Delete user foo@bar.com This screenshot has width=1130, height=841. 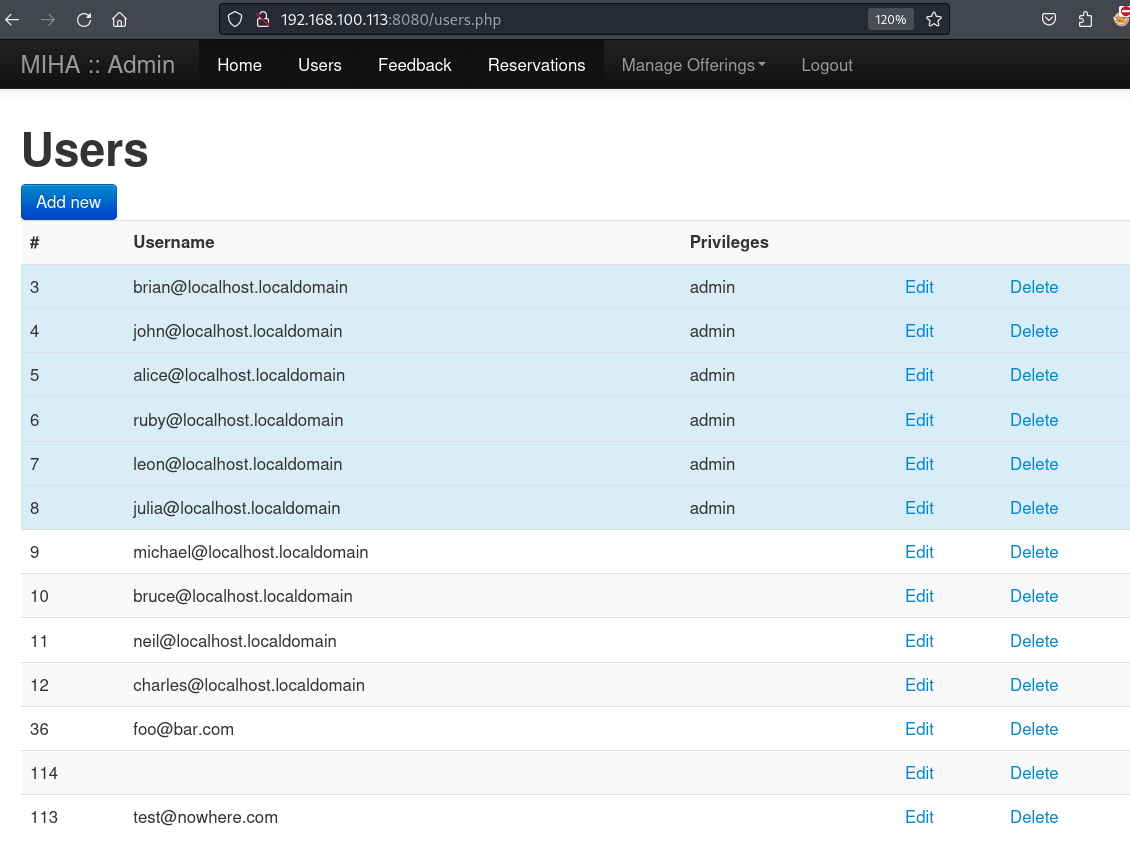pyautogui.click(x=1033, y=729)
